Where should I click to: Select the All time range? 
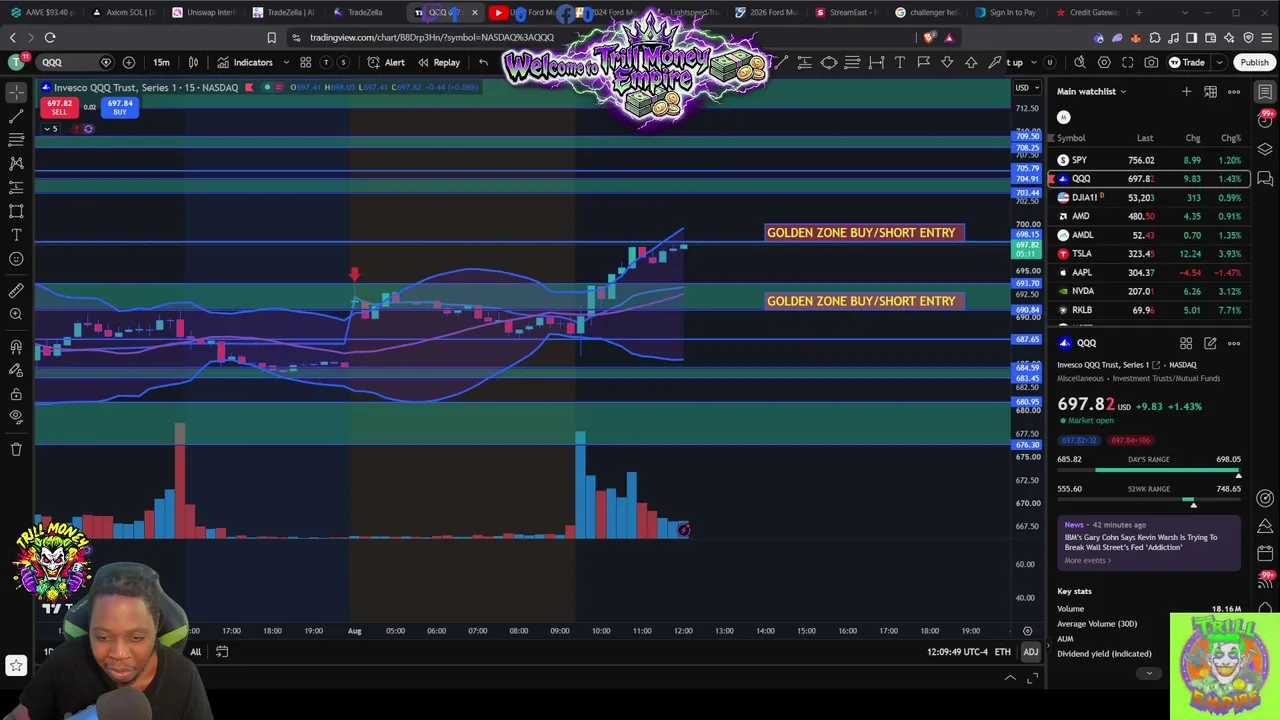(196, 652)
